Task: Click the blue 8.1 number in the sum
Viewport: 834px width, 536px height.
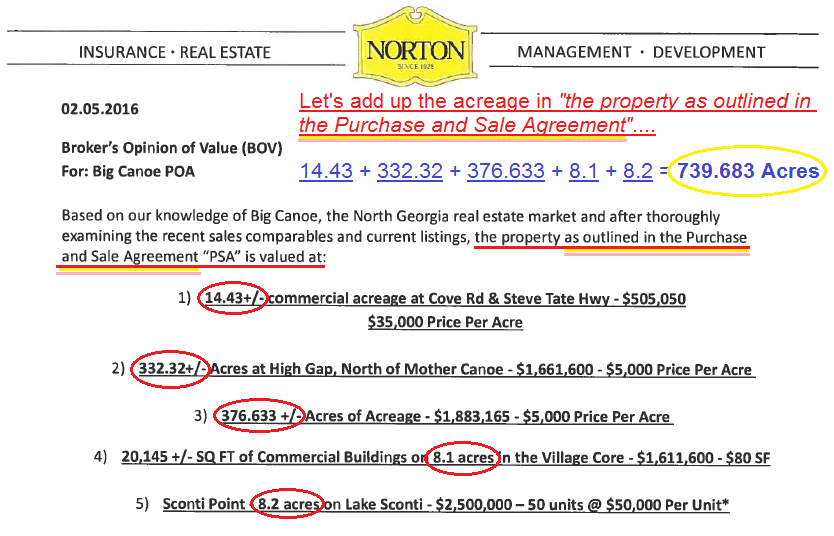Action: coord(583,171)
